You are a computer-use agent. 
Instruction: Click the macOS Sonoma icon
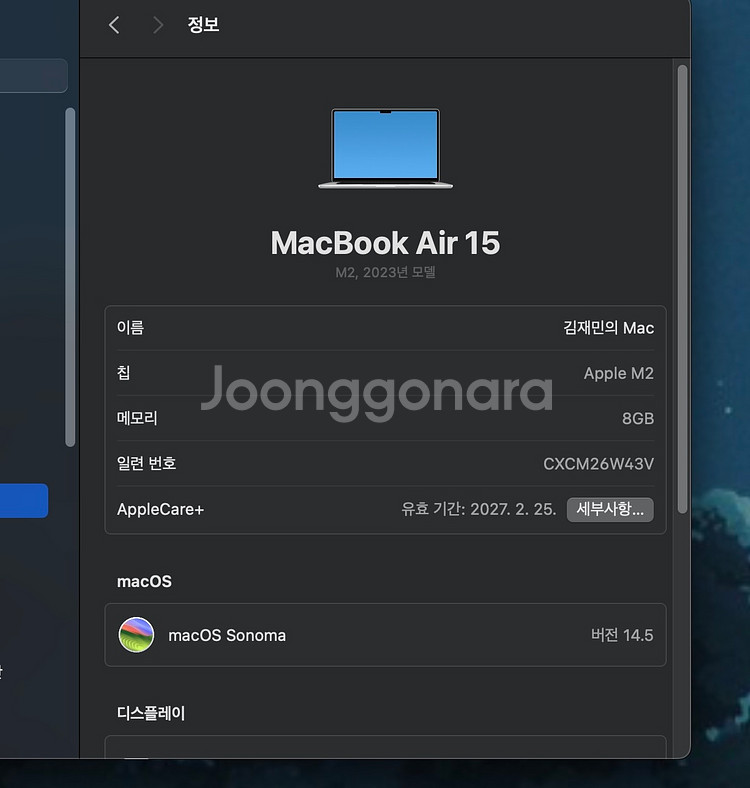[136, 635]
